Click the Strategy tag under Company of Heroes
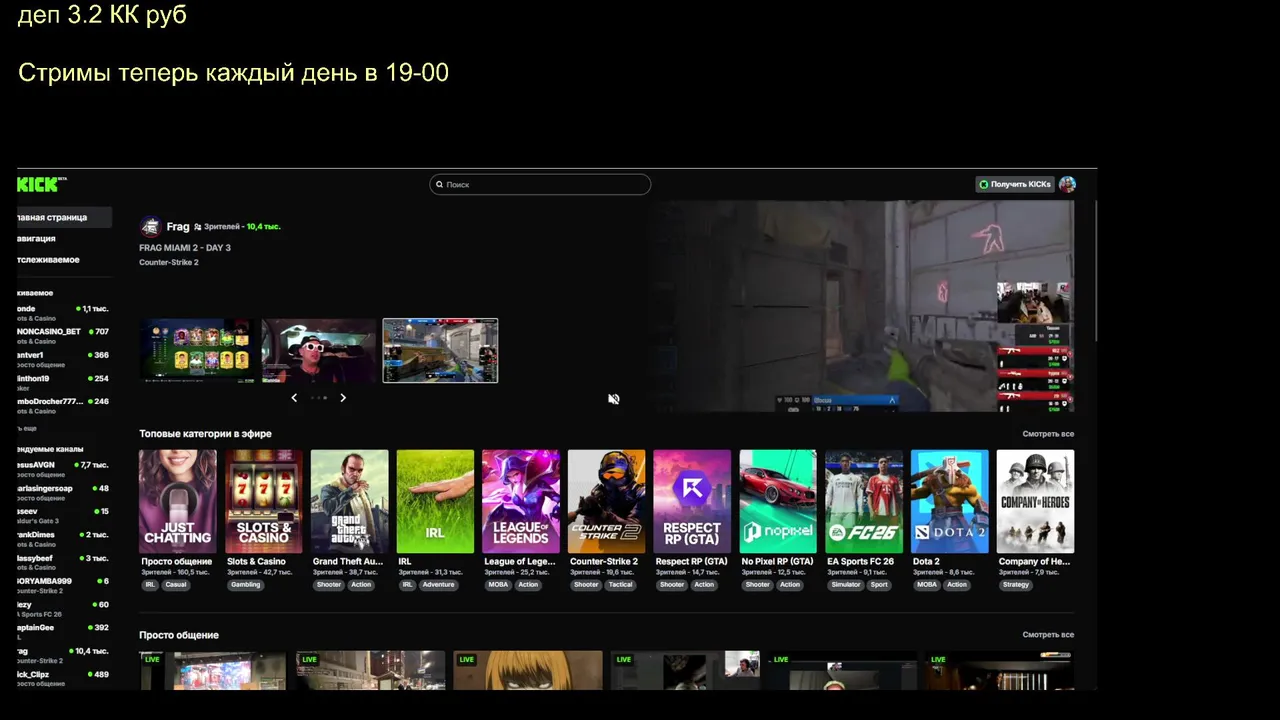 [x=1016, y=585]
